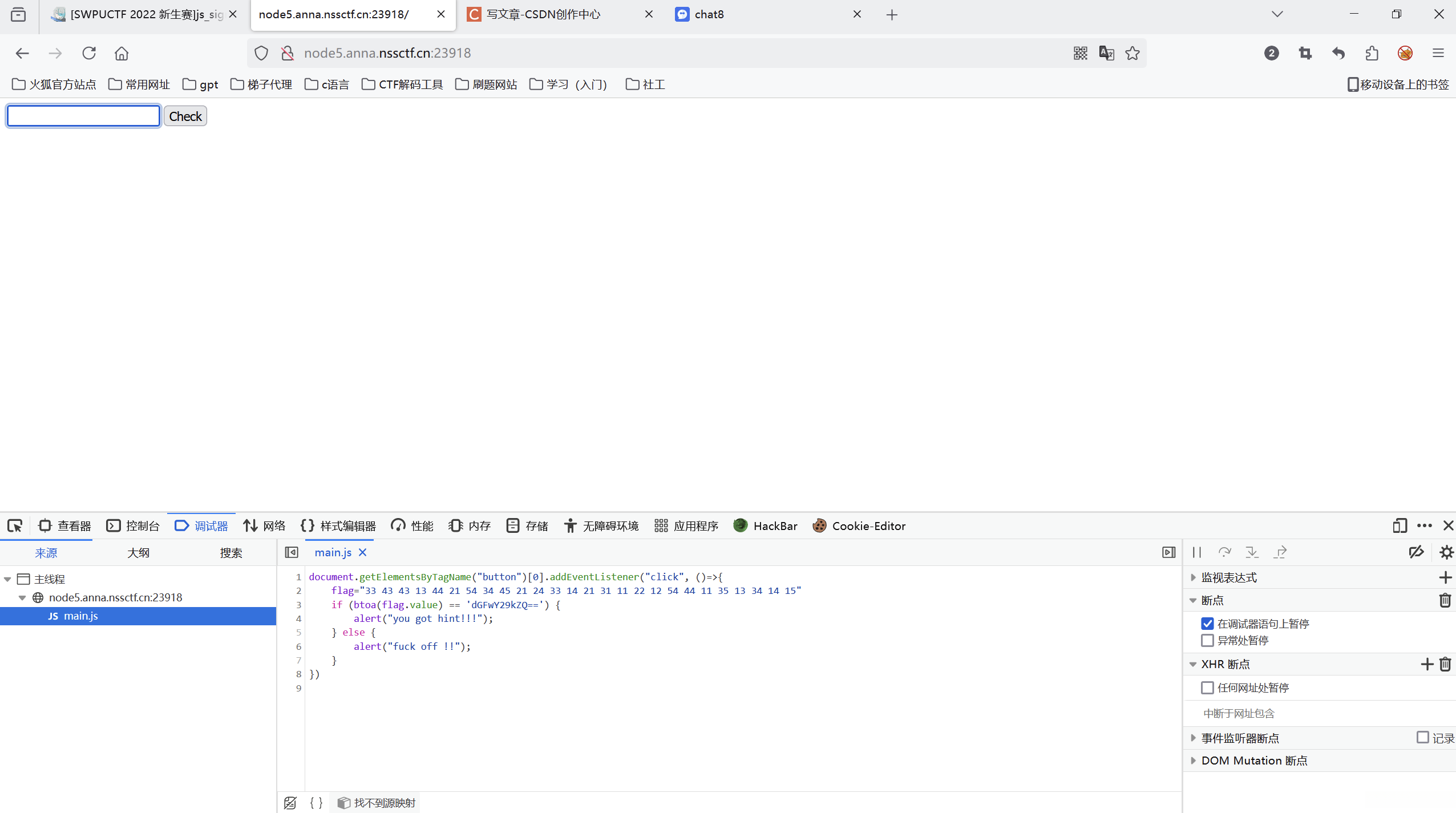Click the flag text input field

coord(84,116)
